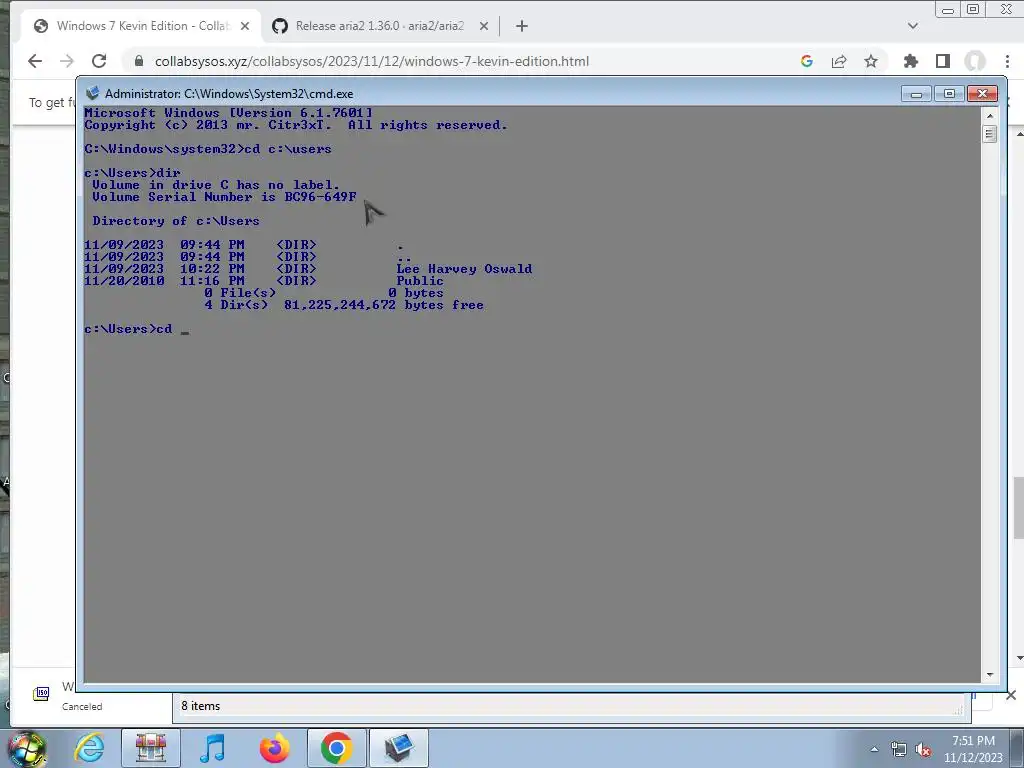Open Chrome three-dot menu
Image resolution: width=1024 pixels, height=768 pixels.
click(x=1007, y=61)
